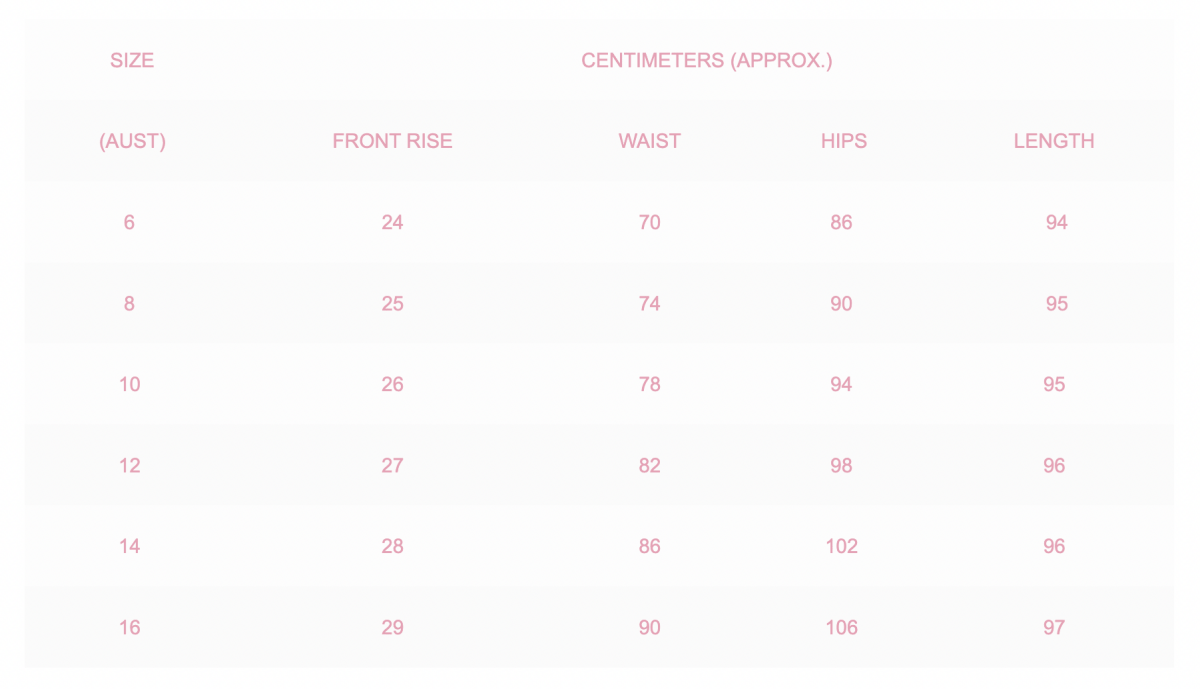The width and height of the screenshot is (1200, 689).
Task: Select the length value 97 for size 16
Action: coord(1054,627)
